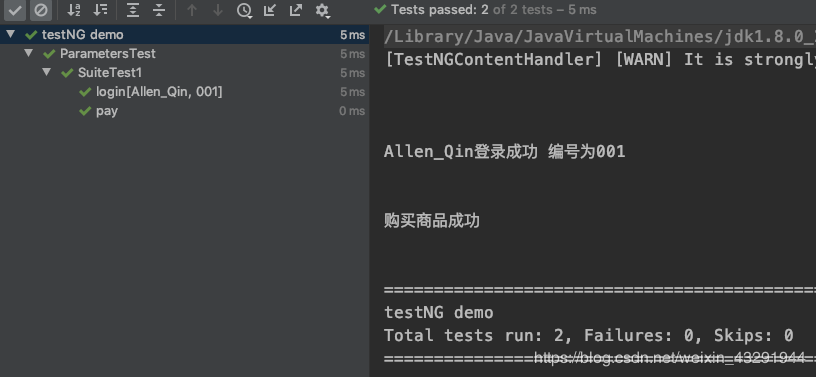Select ParametersTest in the test tree
This screenshot has width=816, height=377.
[108, 54]
